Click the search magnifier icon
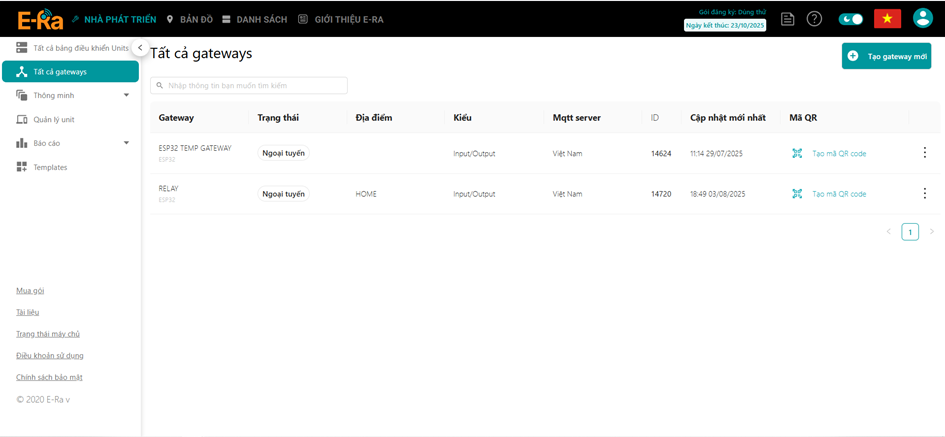945x437 pixels. [160, 86]
